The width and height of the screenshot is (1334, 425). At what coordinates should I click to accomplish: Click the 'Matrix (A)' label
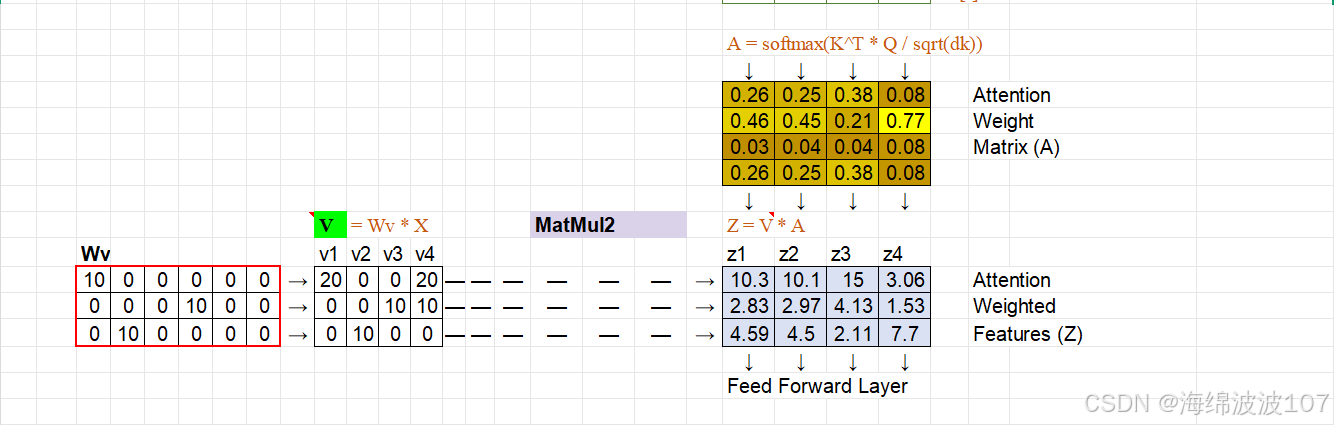(x=1016, y=148)
